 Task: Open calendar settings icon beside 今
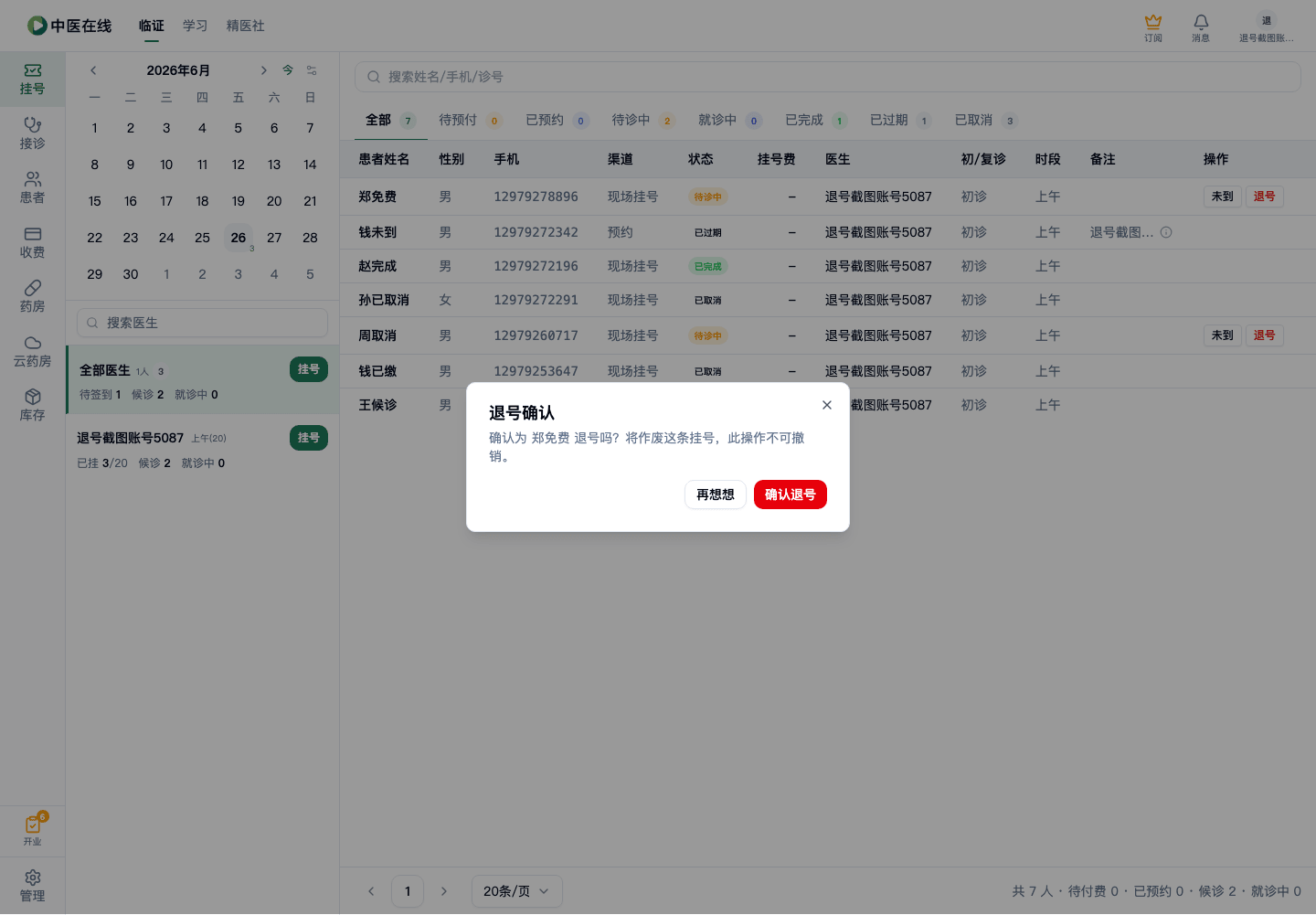coord(312,70)
